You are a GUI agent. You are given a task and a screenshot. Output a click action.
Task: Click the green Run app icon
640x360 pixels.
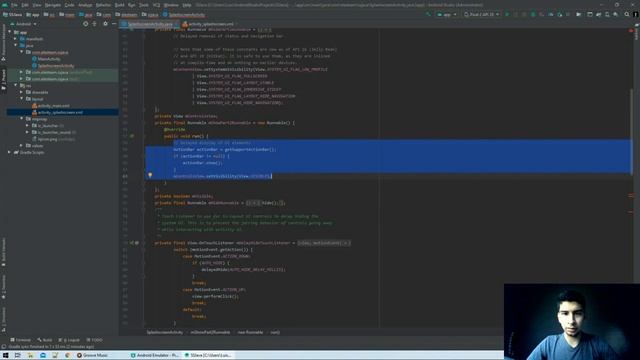[507, 14]
